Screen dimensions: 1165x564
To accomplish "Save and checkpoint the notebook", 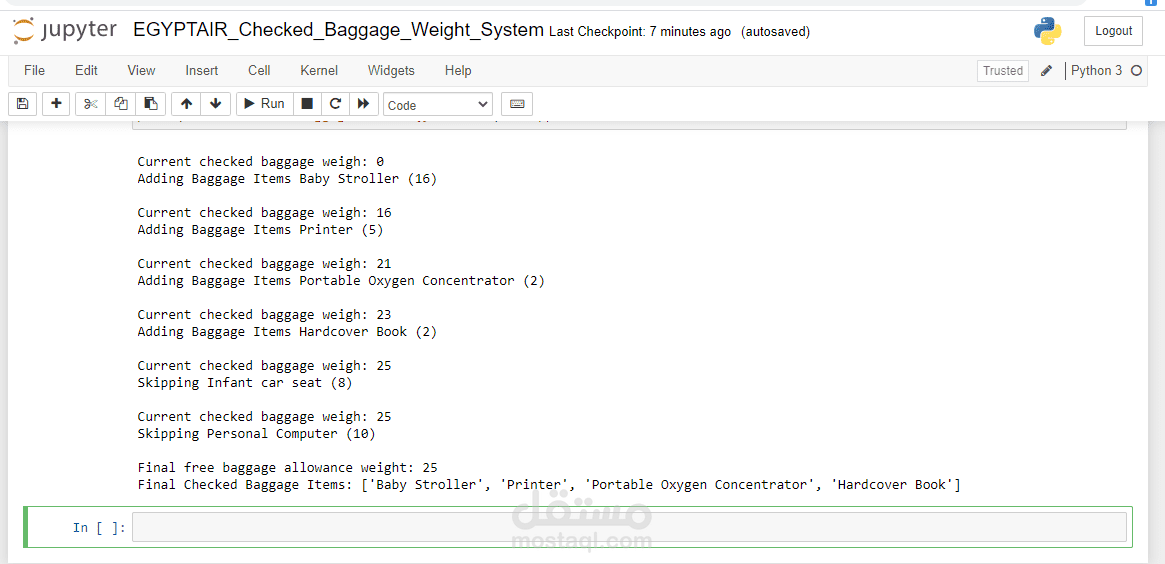I will point(22,104).
